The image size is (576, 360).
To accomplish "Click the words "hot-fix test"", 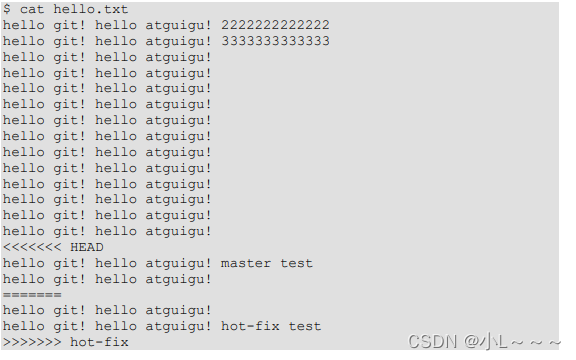I will (271, 326).
